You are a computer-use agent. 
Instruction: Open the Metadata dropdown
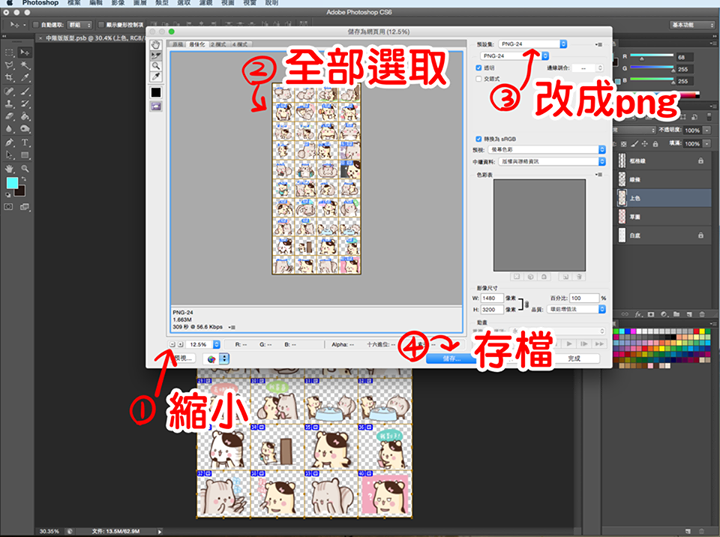point(551,162)
